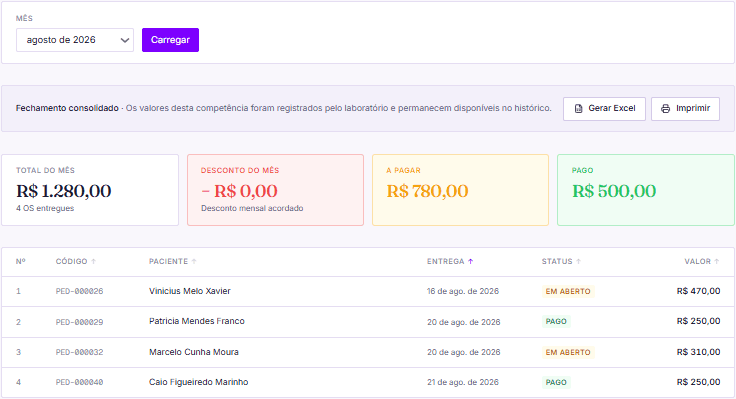
Task: Click the sort arrow next to Paciente
Action: [x=194, y=261]
